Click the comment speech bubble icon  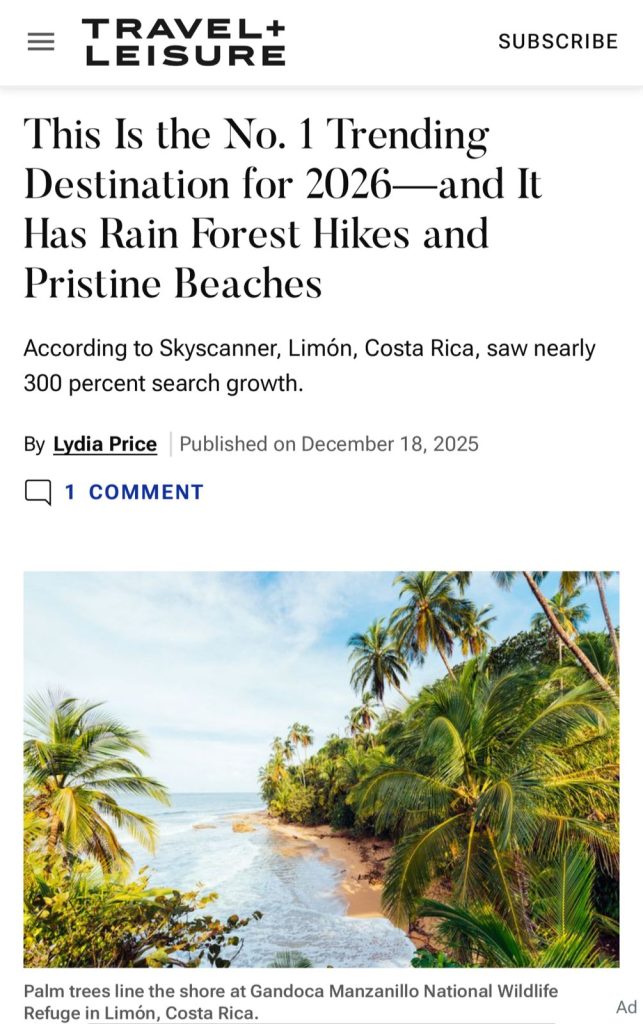click(38, 492)
